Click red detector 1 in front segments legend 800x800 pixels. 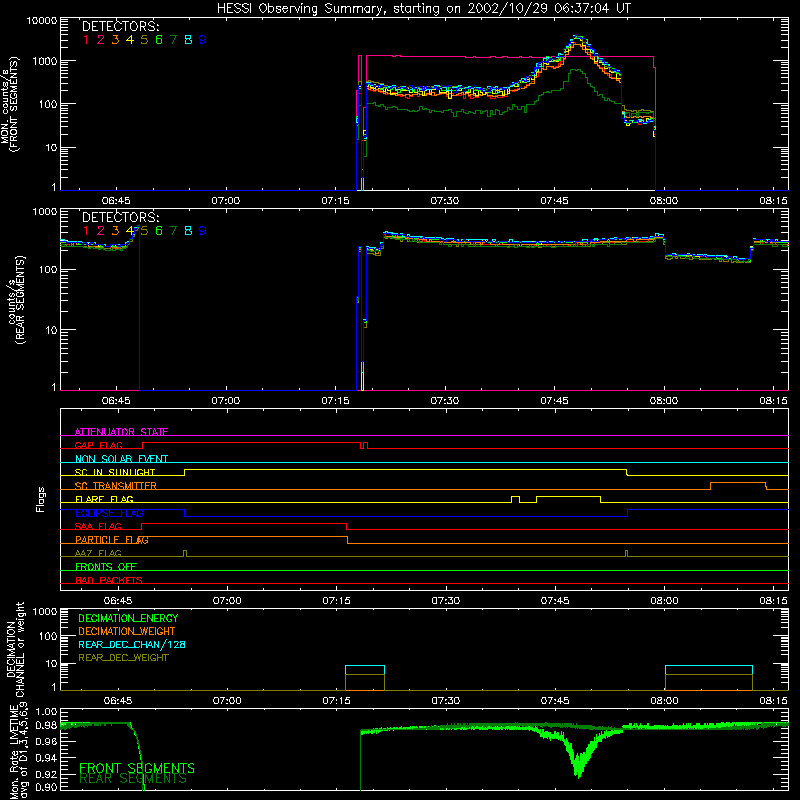(86, 40)
